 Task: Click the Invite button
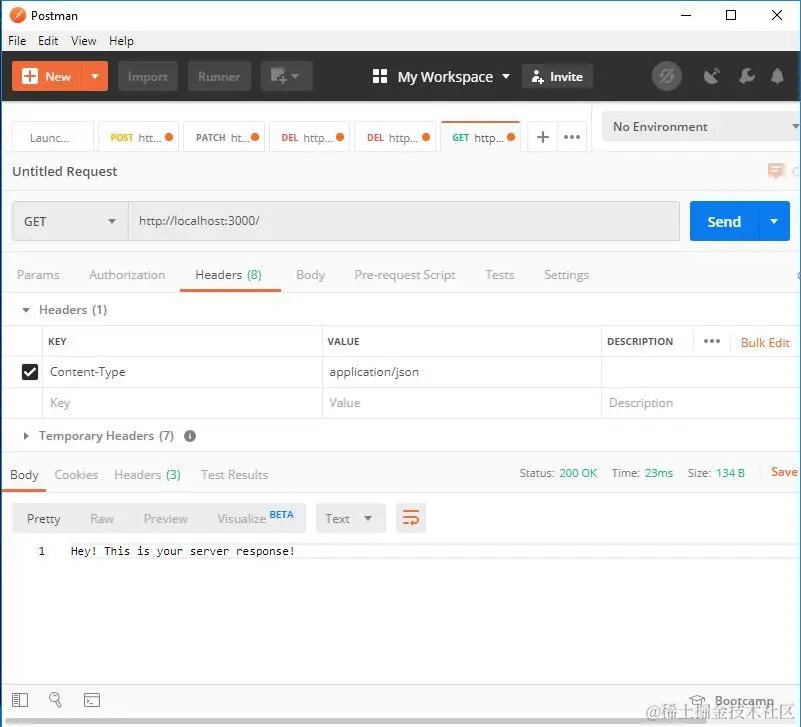pyautogui.click(x=557, y=76)
